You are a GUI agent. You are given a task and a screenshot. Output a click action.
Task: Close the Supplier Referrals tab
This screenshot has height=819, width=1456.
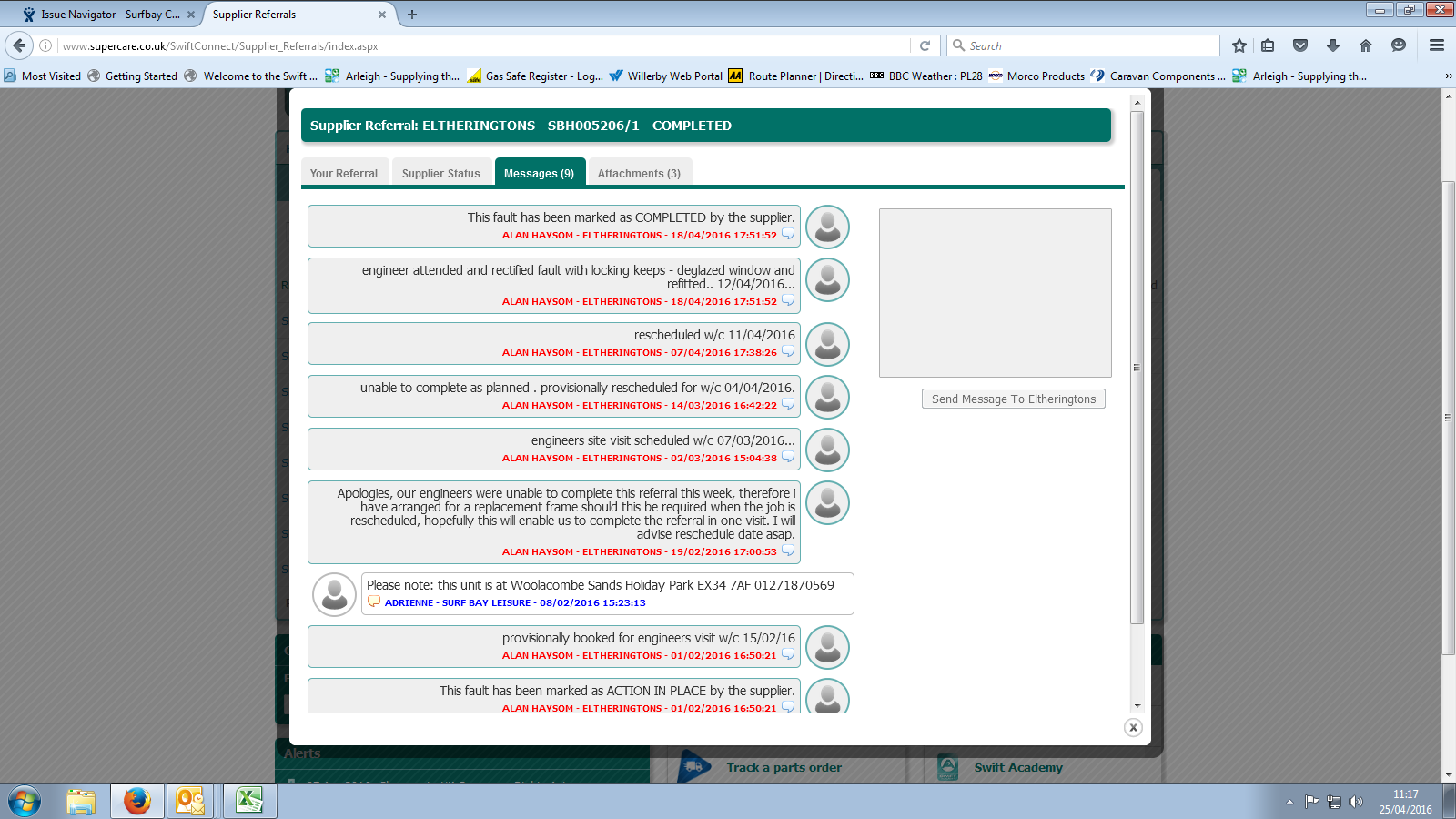(382, 15)
